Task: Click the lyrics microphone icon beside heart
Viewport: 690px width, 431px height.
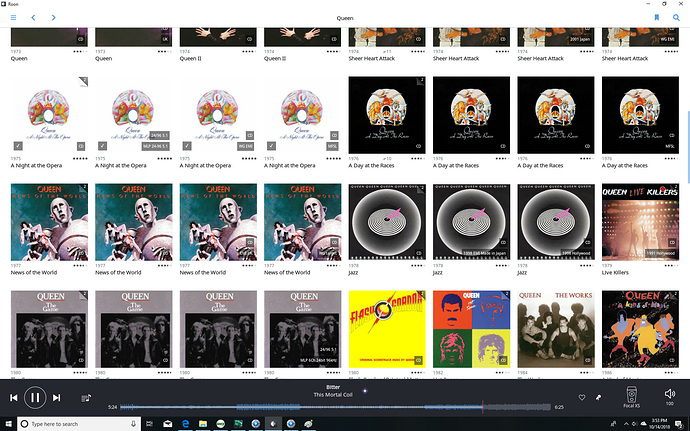Action: coord(598,397)
